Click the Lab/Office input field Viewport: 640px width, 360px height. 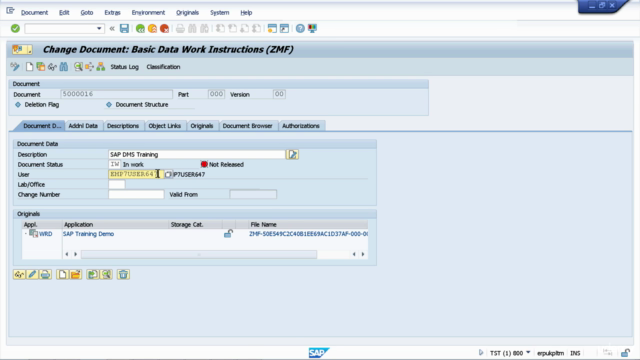pos(117,184)
